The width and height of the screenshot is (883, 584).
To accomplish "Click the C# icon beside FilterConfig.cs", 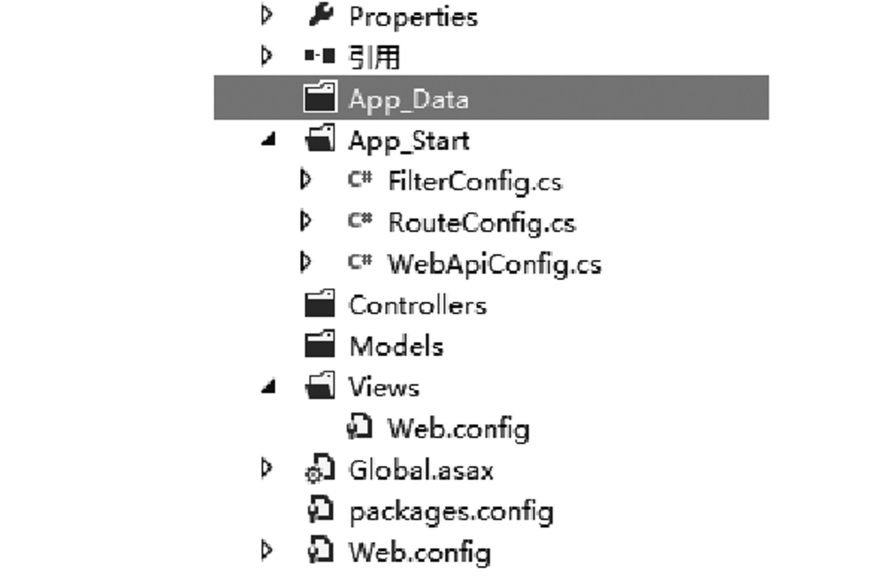I will point(359,181).
